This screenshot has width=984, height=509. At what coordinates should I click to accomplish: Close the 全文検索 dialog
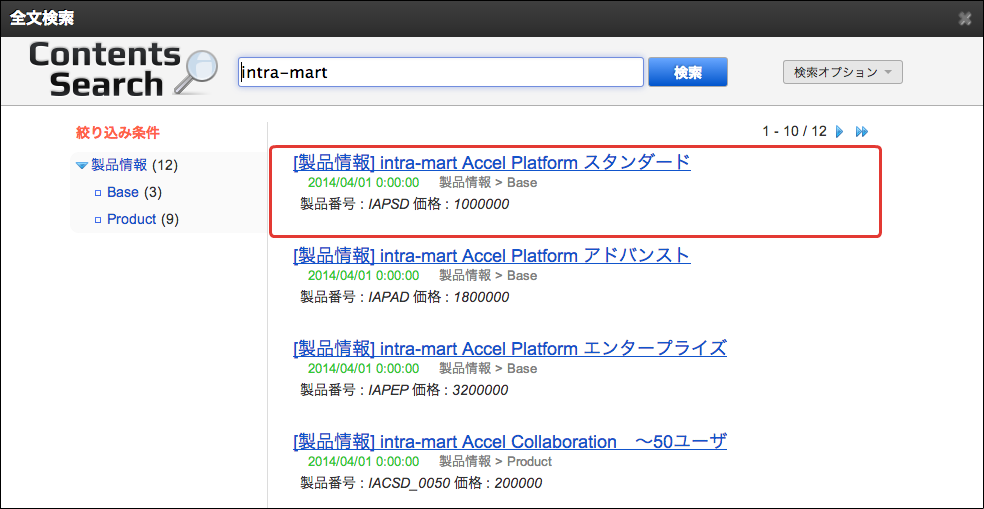click(x=964, y=18)
